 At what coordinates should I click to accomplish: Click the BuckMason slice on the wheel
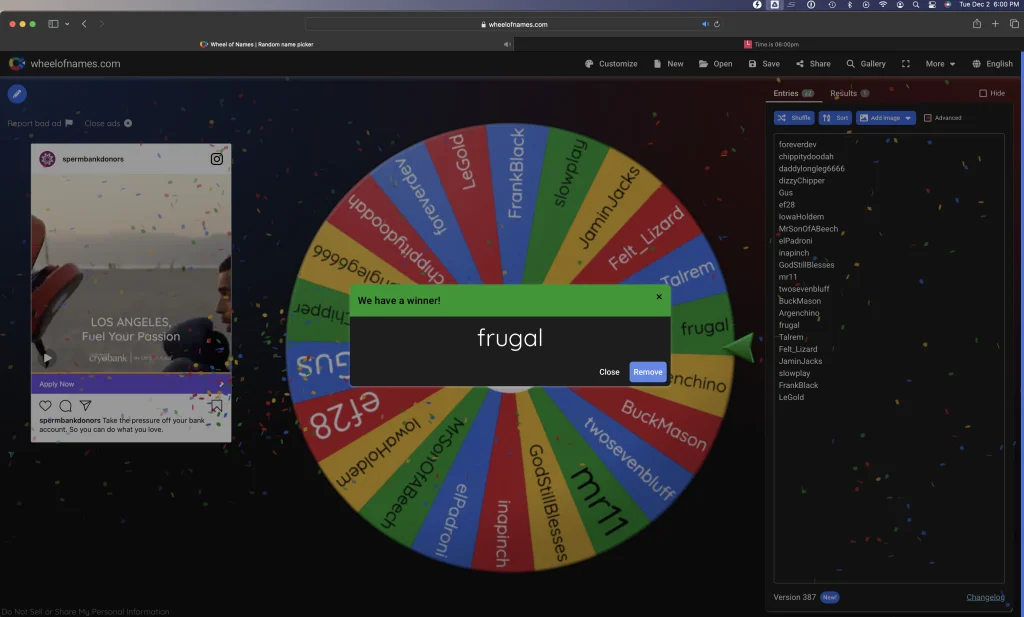tap(663, 425)
